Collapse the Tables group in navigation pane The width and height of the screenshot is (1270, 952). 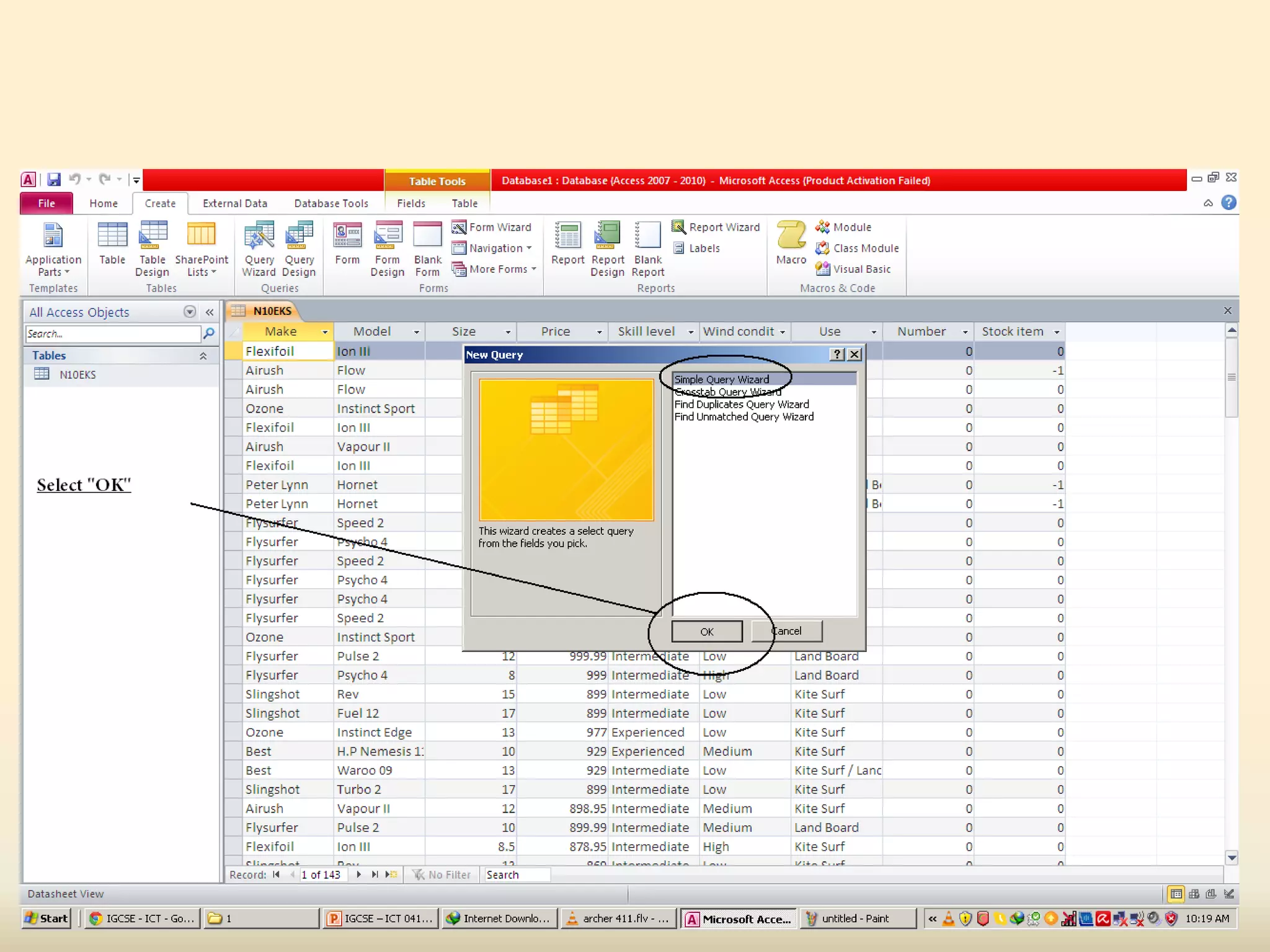[x=203, y=356]
